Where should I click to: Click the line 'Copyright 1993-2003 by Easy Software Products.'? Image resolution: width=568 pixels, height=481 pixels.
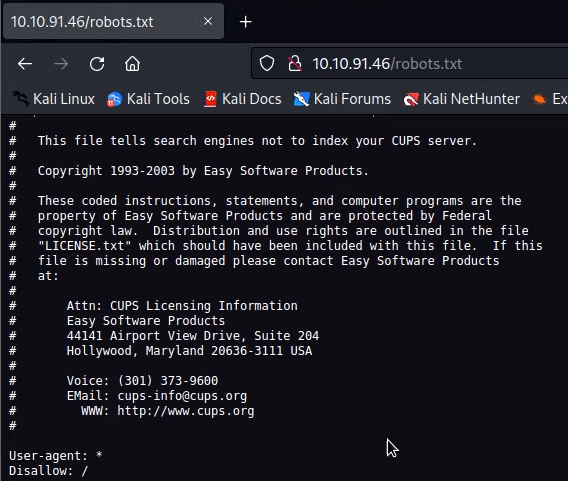(x=203, y=171)
